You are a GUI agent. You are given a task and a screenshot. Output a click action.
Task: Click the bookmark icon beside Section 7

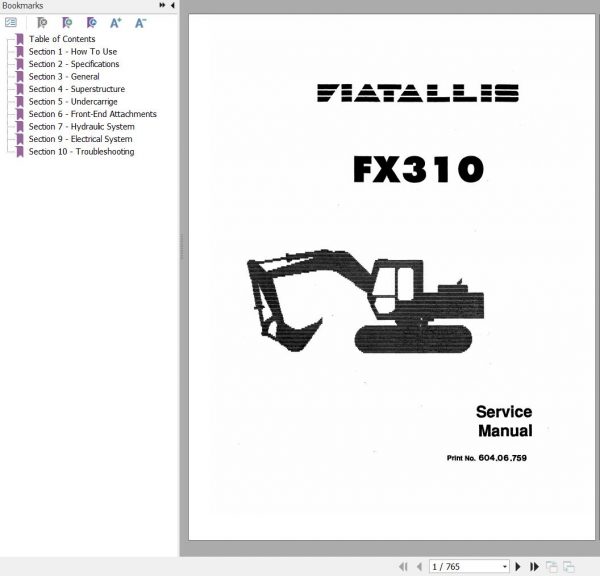point(20,127)
